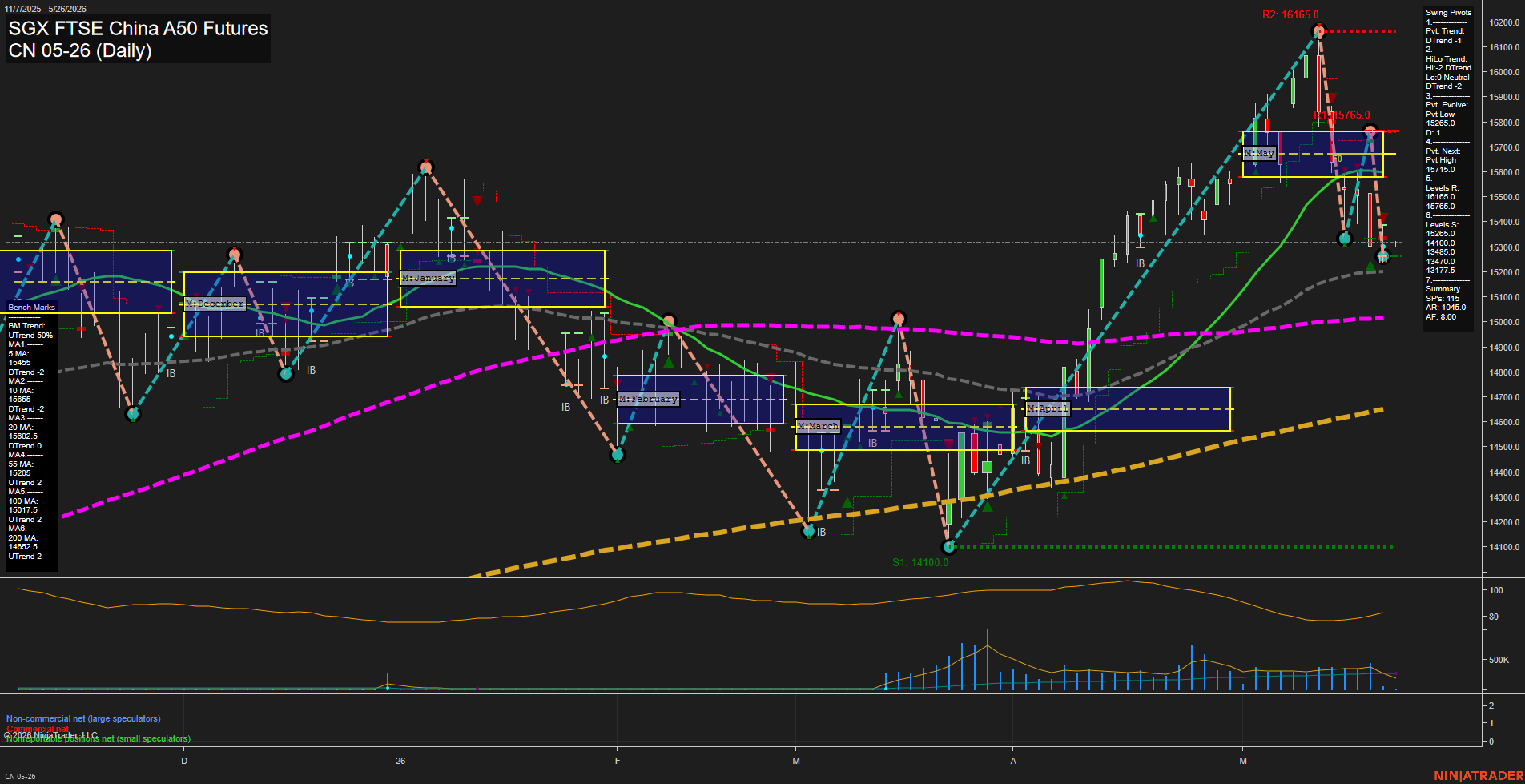Click swing low pivot marker left of M:February box
This screenshot has height=784, width=1525.
pos(618,455)
